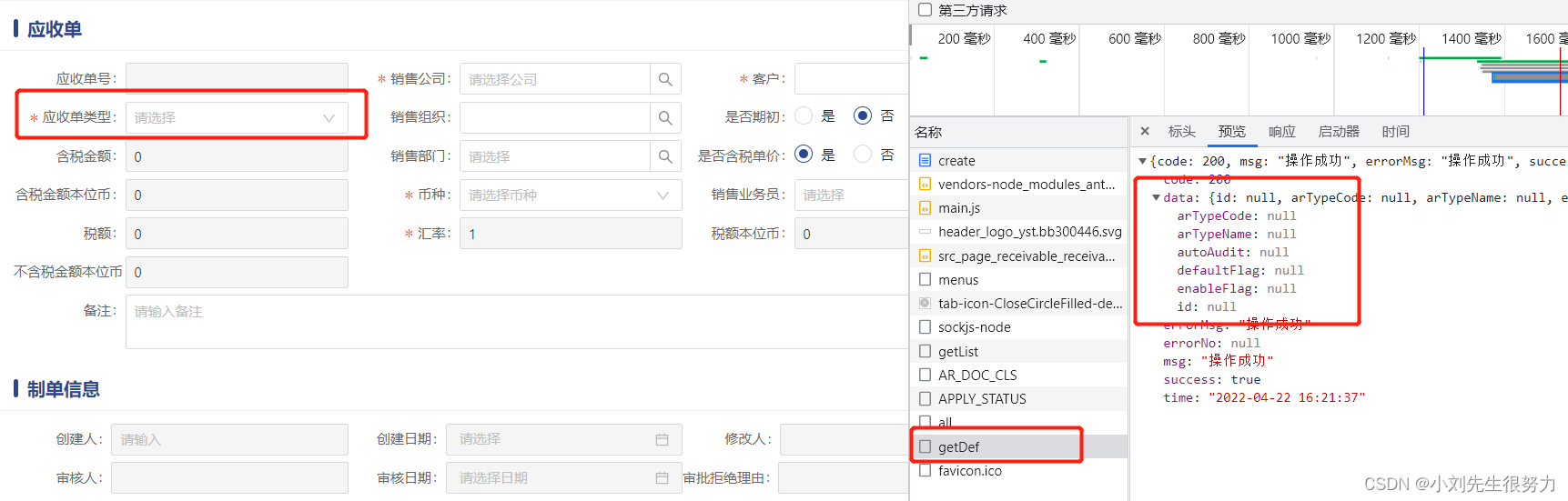Click the 审核日期 date picker field
The width and height of the screenshot is (1568, 501).
click(564, 477)
